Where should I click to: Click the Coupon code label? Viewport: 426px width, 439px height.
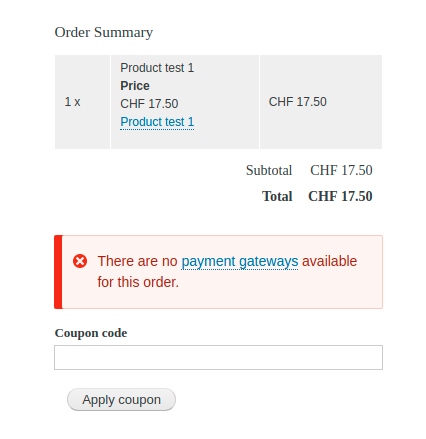coord(91,333)
